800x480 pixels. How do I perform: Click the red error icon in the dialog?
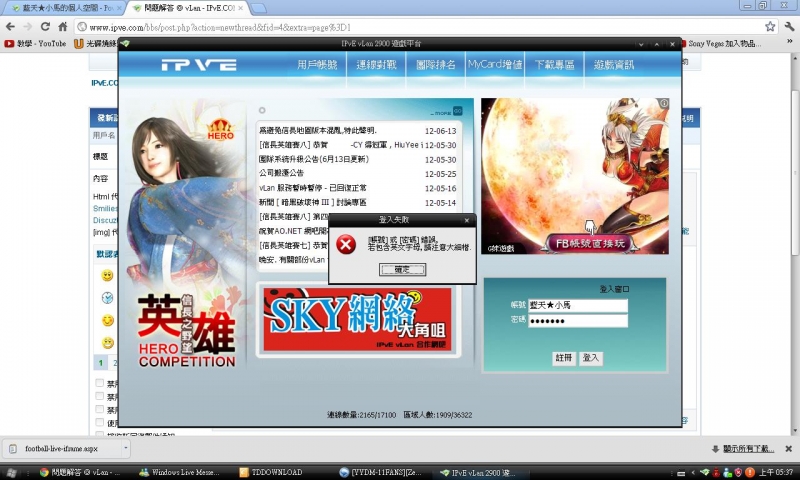click(346, 245)
